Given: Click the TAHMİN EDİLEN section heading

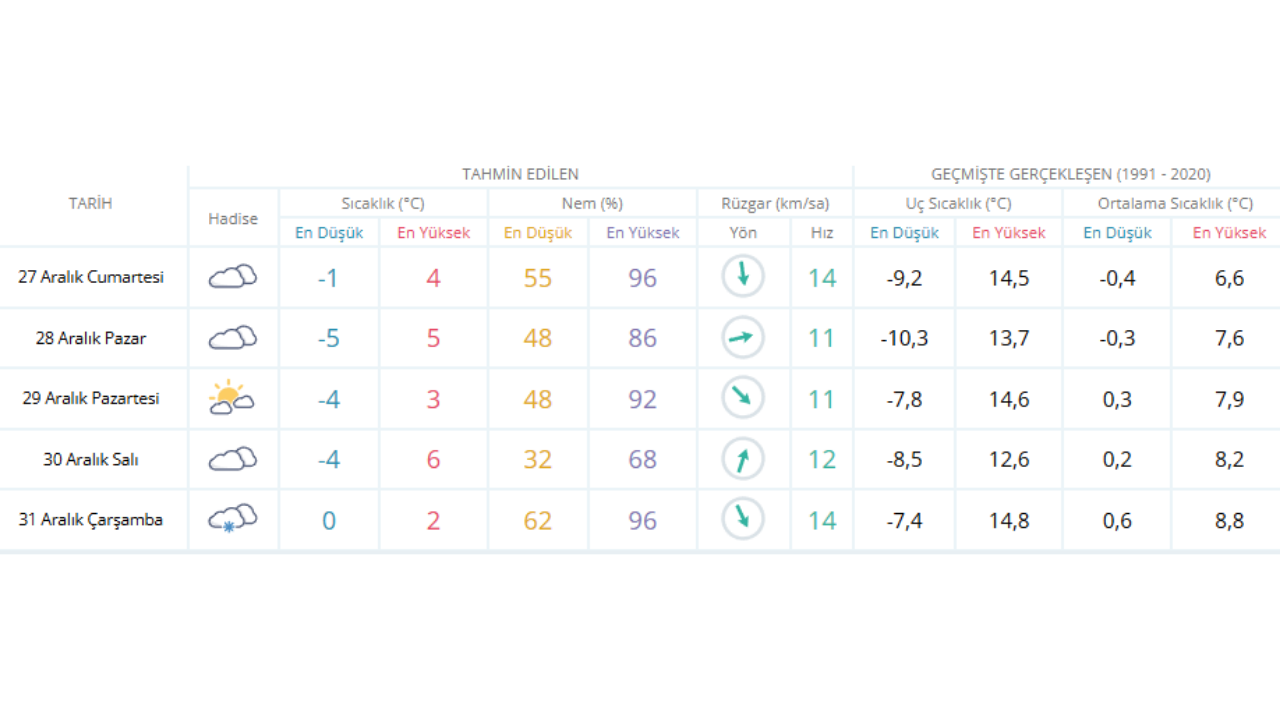Looking at the screenshot, I should tap(520, 174).
